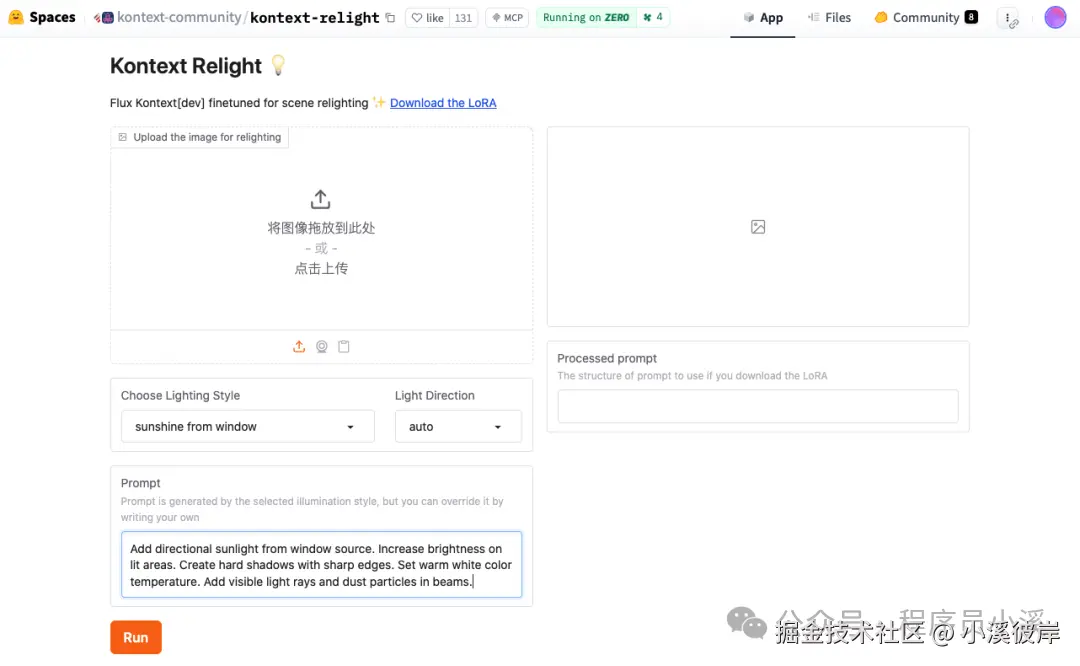Click your profile avatar in the top right
1080x666 pixels.
click(1055, 16)
